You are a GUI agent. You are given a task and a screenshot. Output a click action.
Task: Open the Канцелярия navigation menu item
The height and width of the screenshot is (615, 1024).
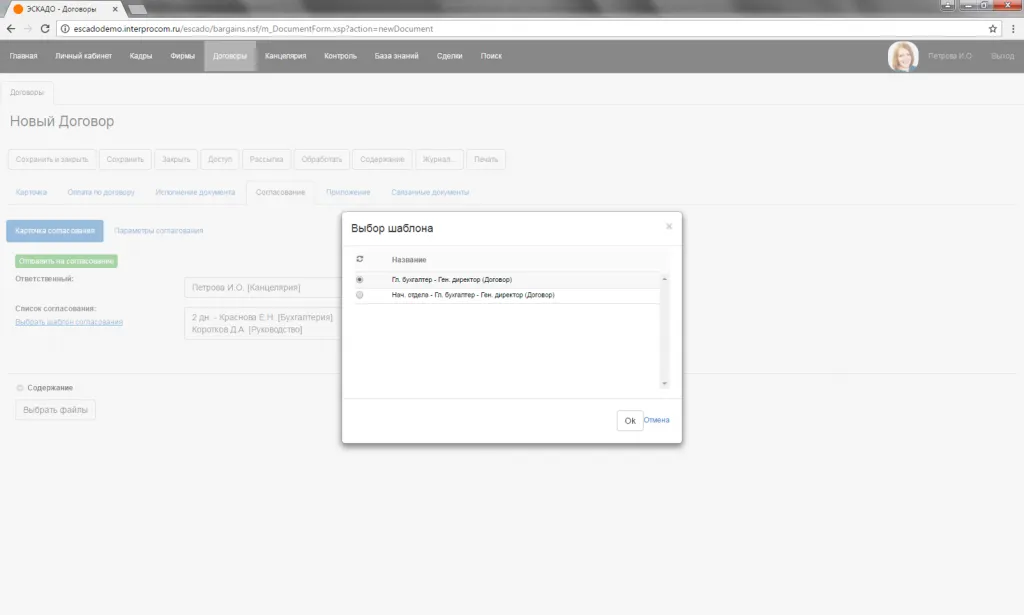(285, 56)
